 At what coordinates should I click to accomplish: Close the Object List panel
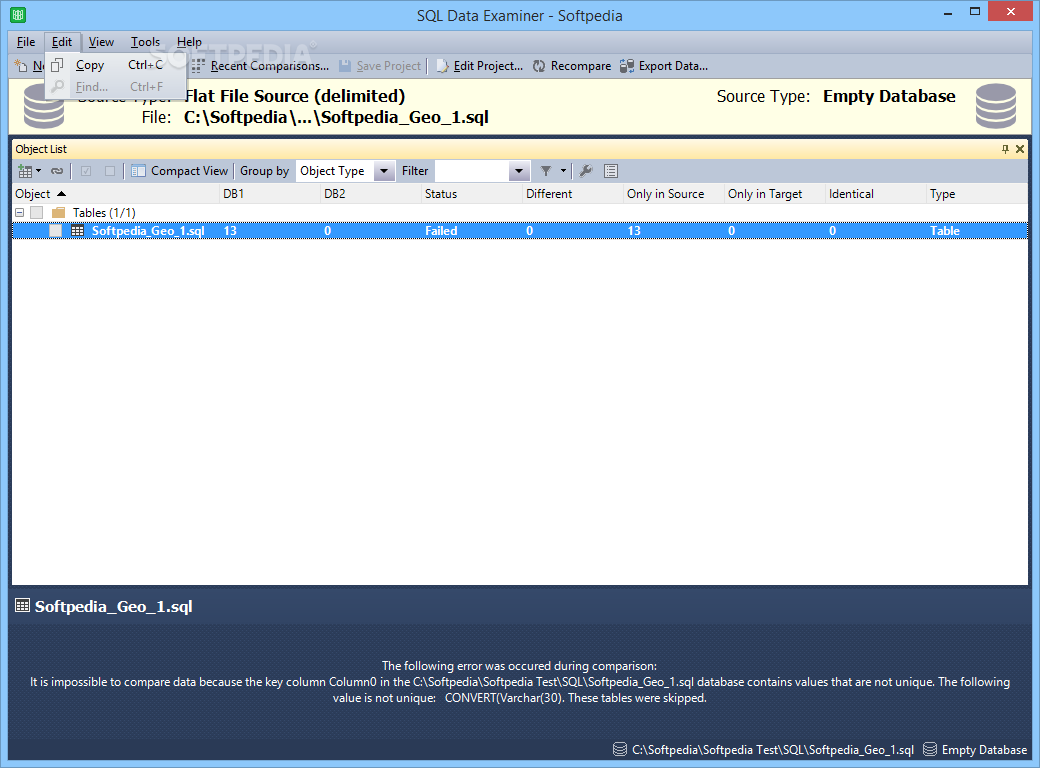click(1020, 149)
